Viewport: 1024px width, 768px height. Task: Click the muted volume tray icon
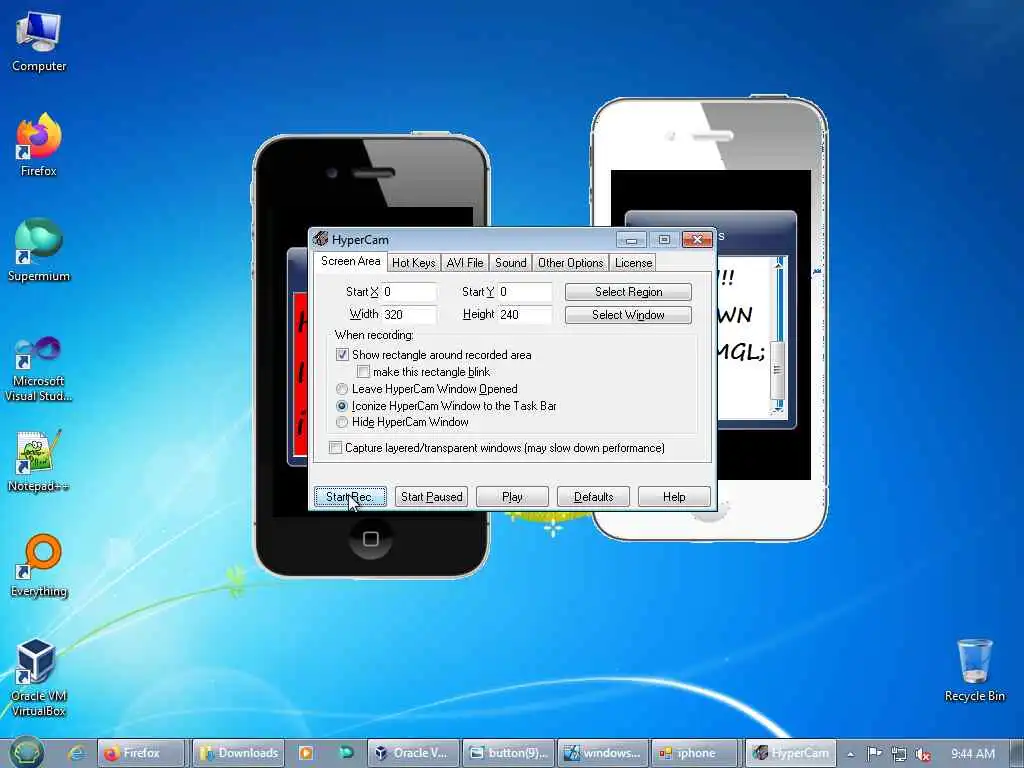(x=923, y=754)
